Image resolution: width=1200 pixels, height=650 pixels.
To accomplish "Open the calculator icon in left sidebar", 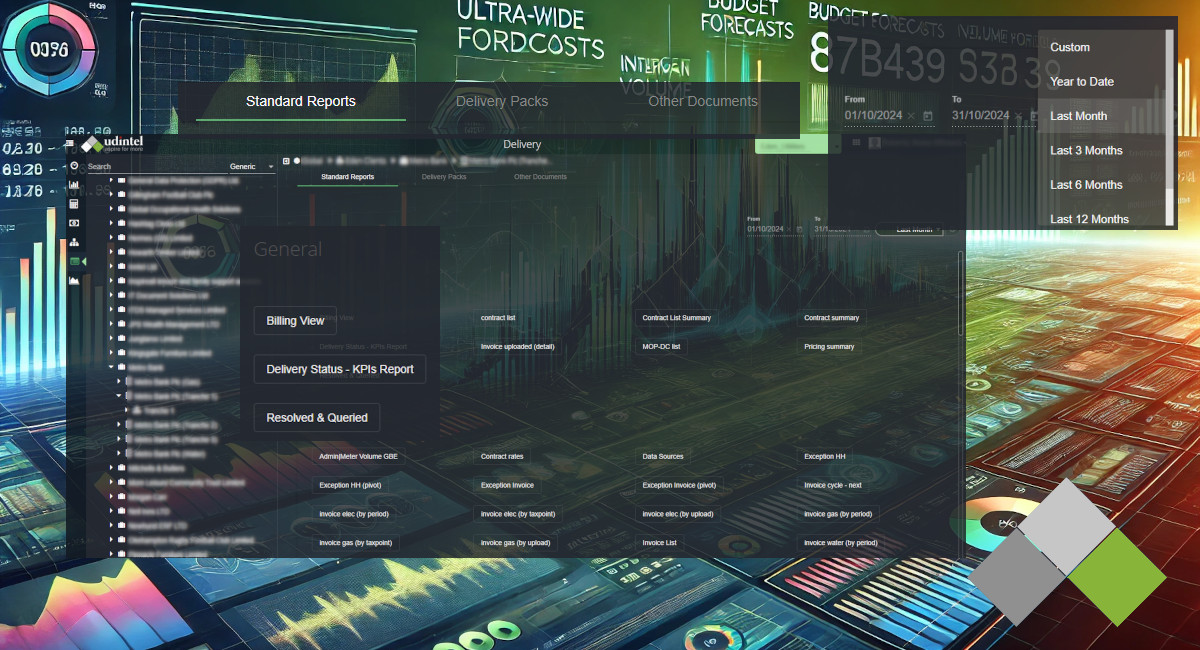I will click(x=74, y=204).
